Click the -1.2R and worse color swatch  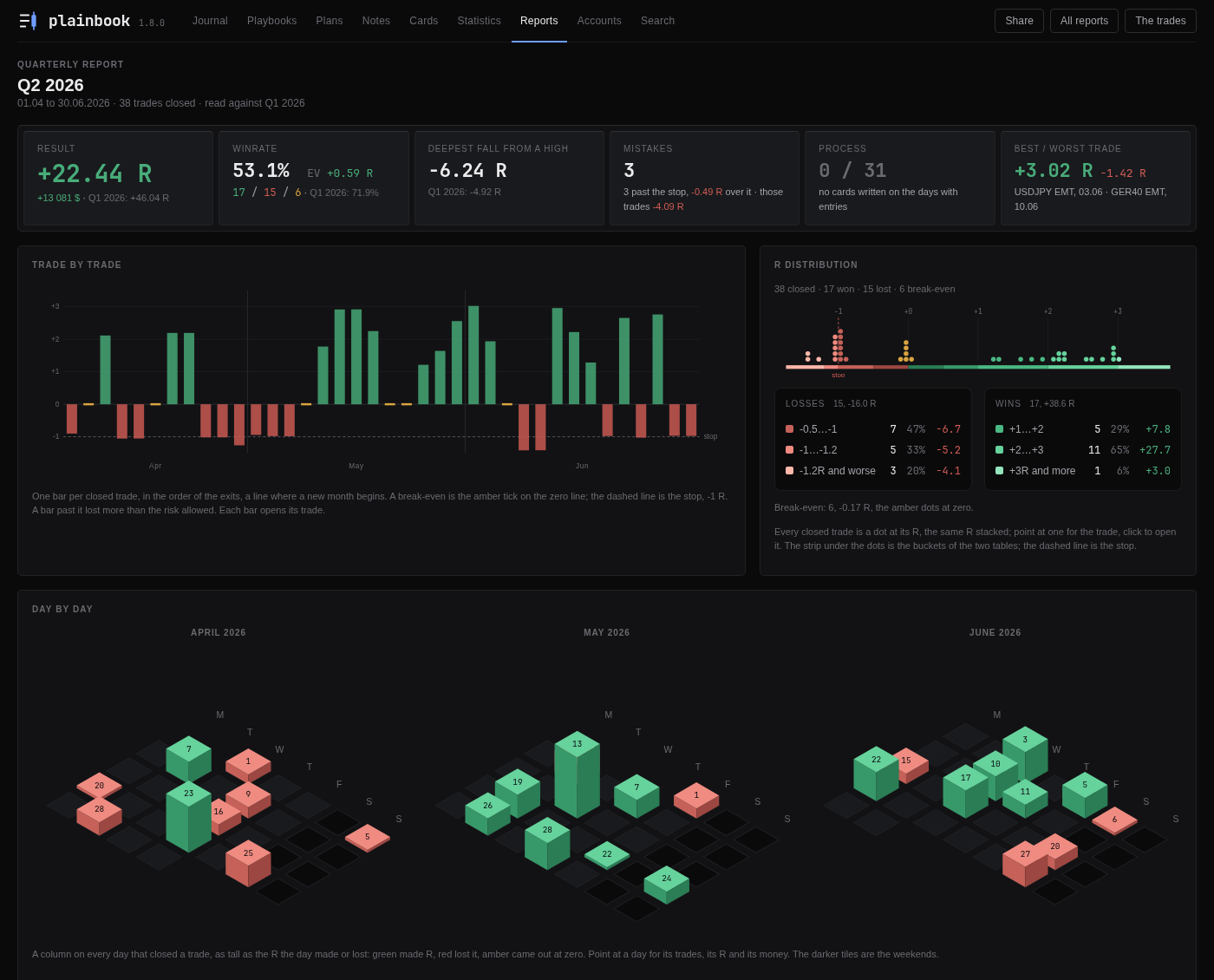pyautogui.click(x=789, y=471)
